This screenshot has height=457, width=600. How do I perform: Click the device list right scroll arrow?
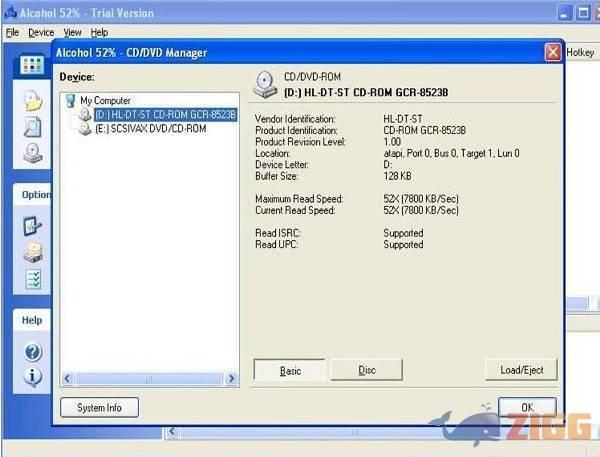(x=232, y=379)
